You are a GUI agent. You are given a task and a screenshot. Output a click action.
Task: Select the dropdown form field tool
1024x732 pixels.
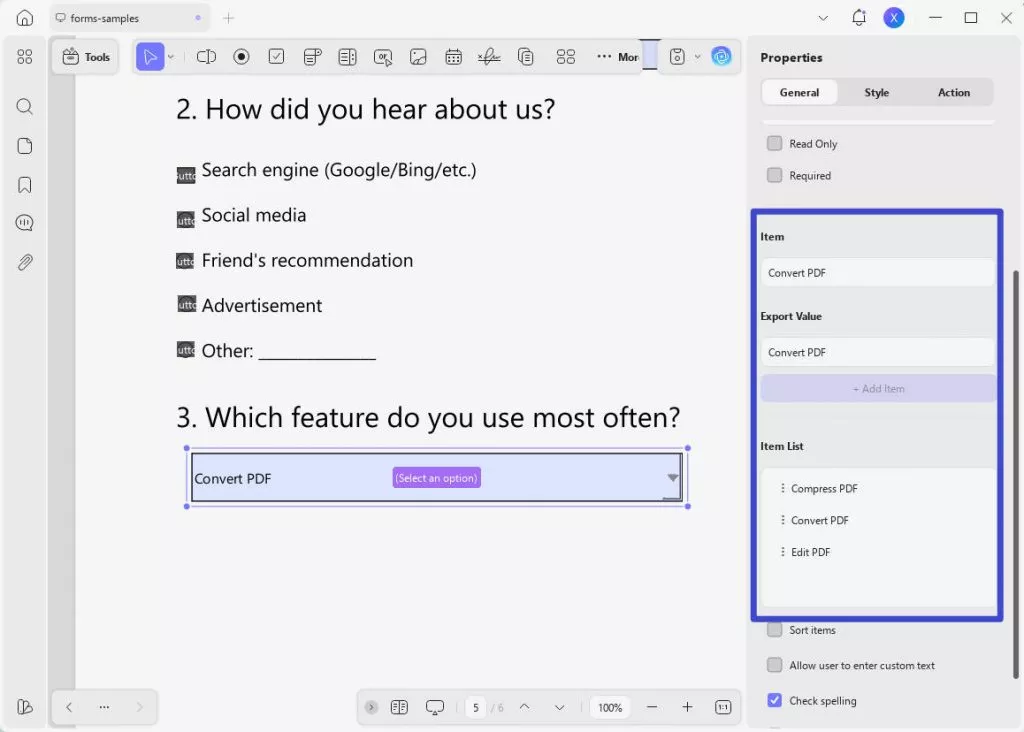(313, 57)
